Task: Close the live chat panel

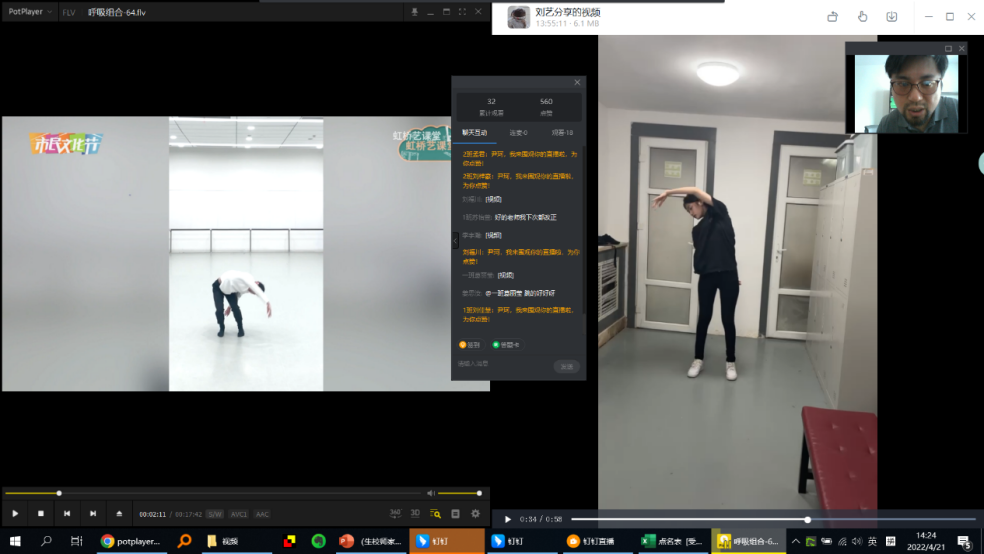Action: (x=577, y=82)
